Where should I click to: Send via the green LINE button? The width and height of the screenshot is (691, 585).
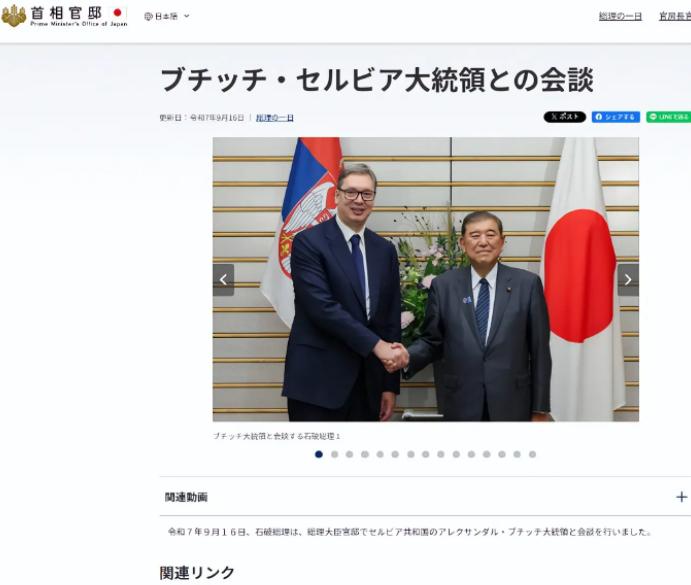pyautogui.click(x=669, y=117)
